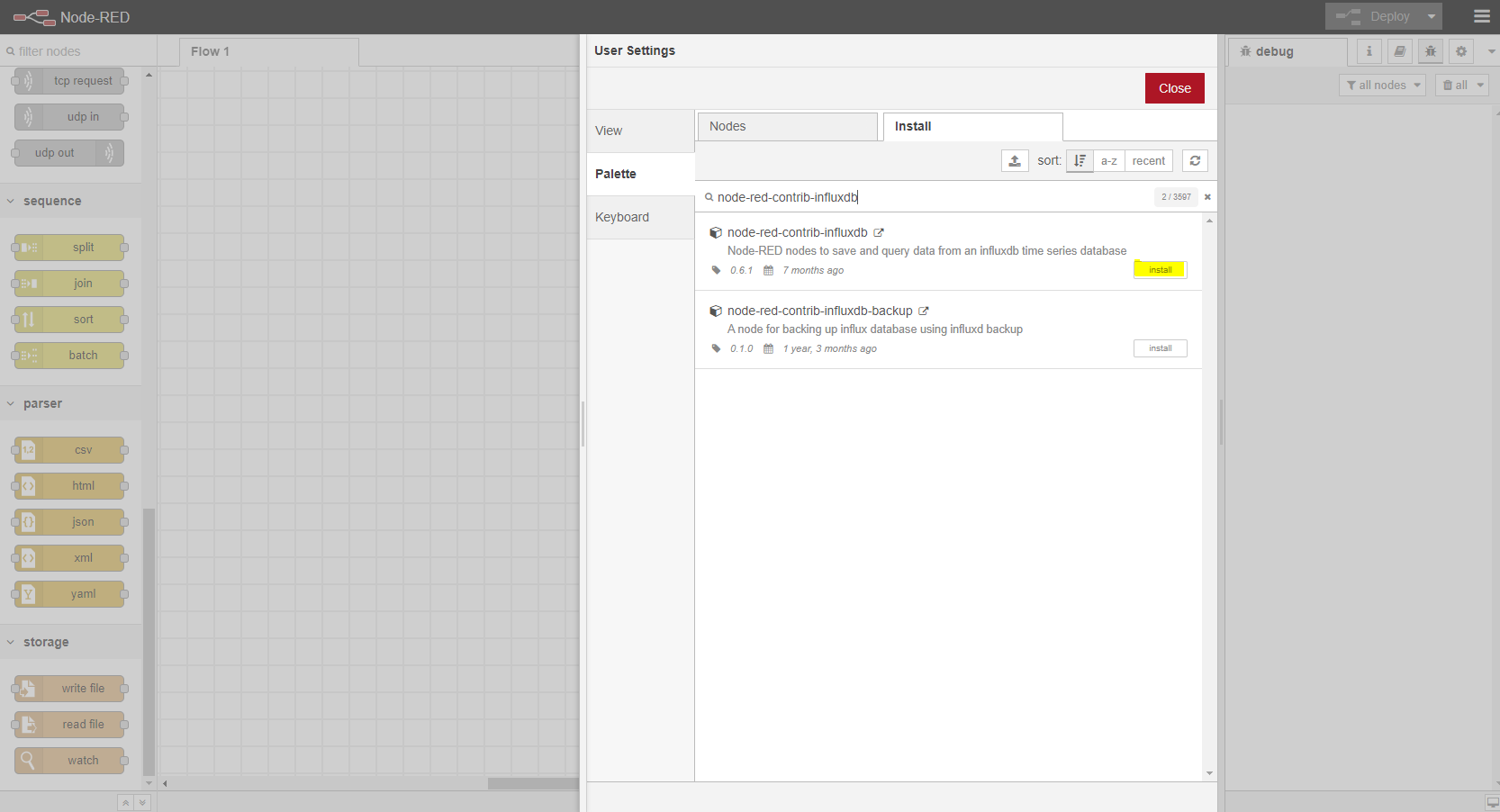Click the palette vertical scrollbar thumb
Image resolution: width=1500 pixels, height=812 pixels.
click(149, 639)
